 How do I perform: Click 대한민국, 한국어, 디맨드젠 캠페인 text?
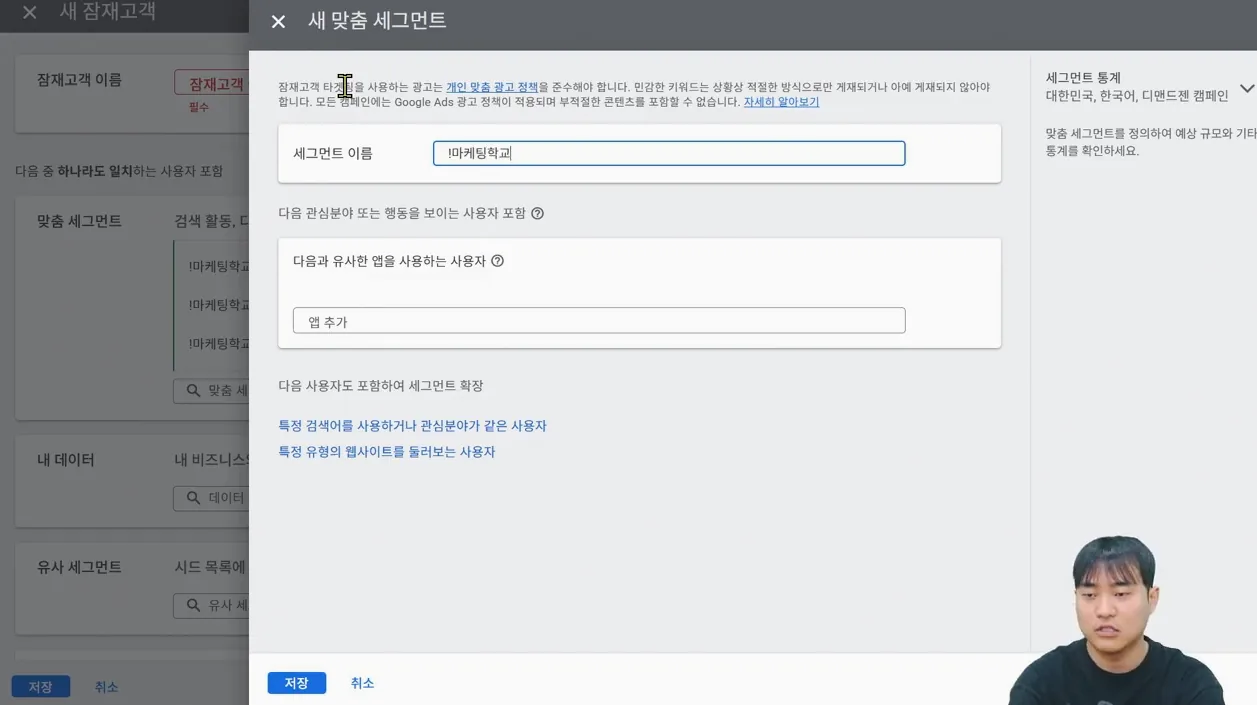pos(1137,96)
